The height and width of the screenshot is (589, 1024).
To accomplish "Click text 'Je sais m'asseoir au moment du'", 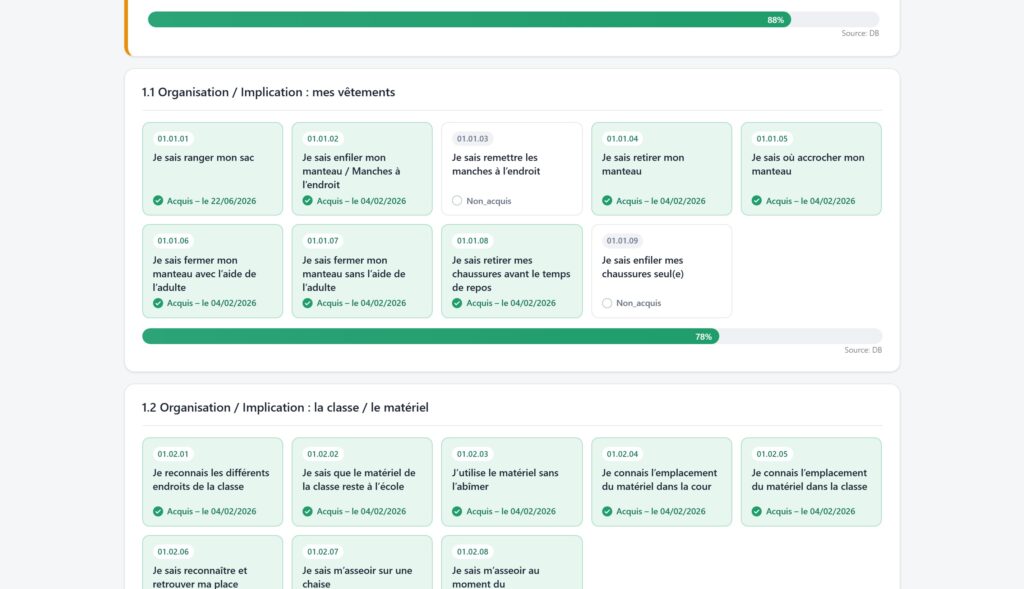I will click(x=496, y=577).
